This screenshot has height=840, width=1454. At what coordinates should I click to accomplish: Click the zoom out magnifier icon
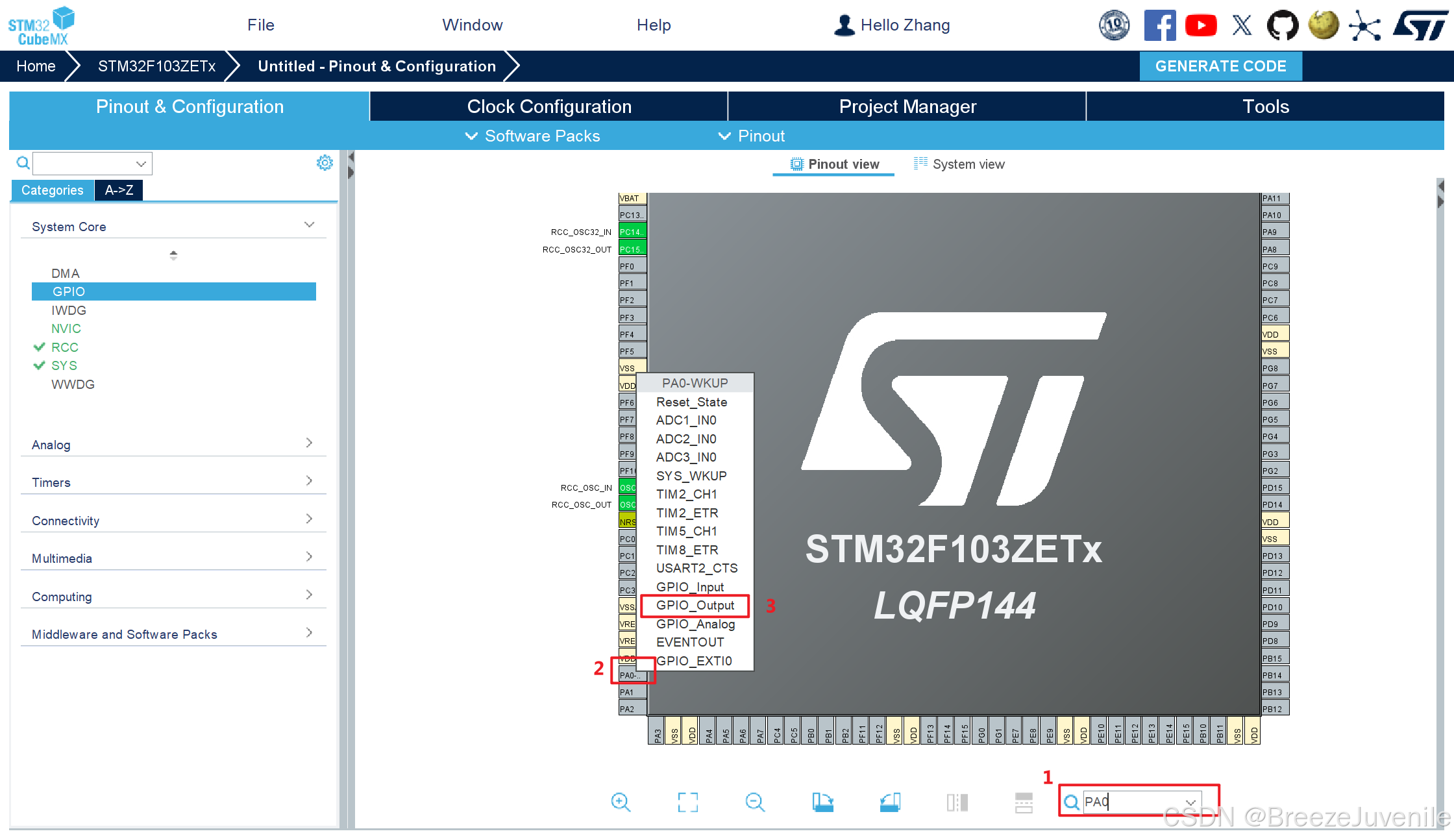tap(755, 802)
